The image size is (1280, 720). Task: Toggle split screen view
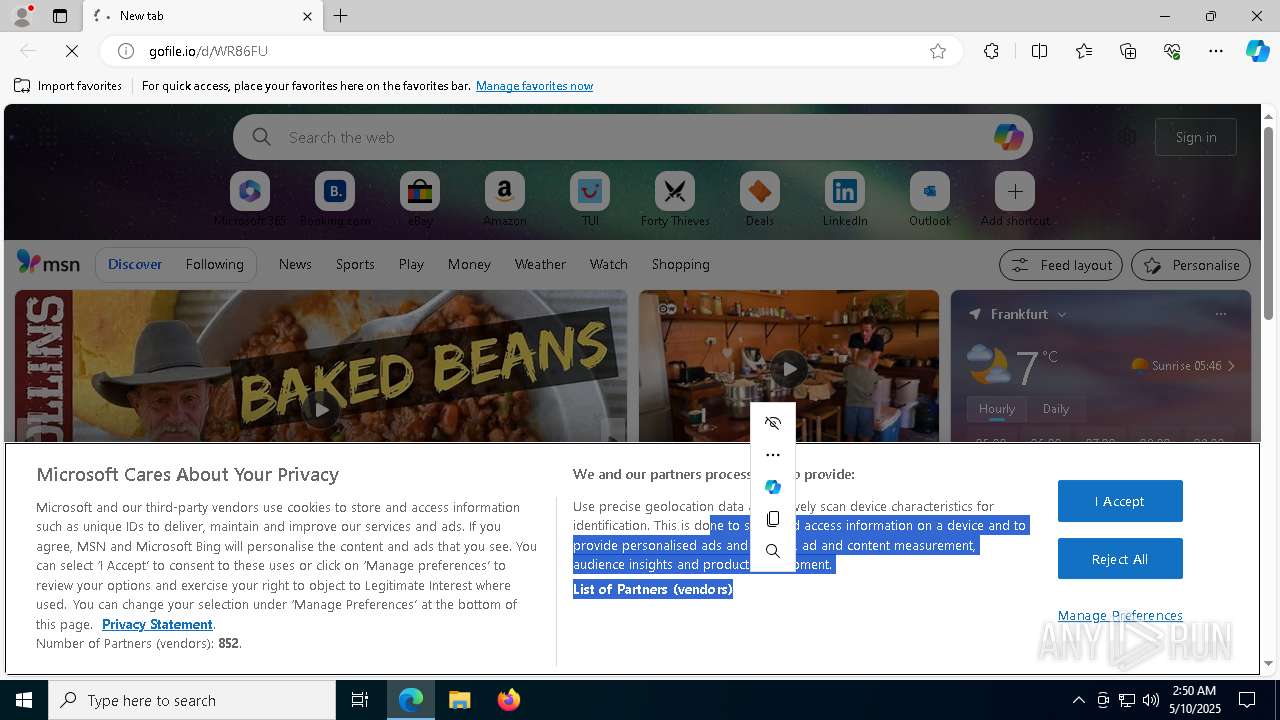(x=1039, y=51)
